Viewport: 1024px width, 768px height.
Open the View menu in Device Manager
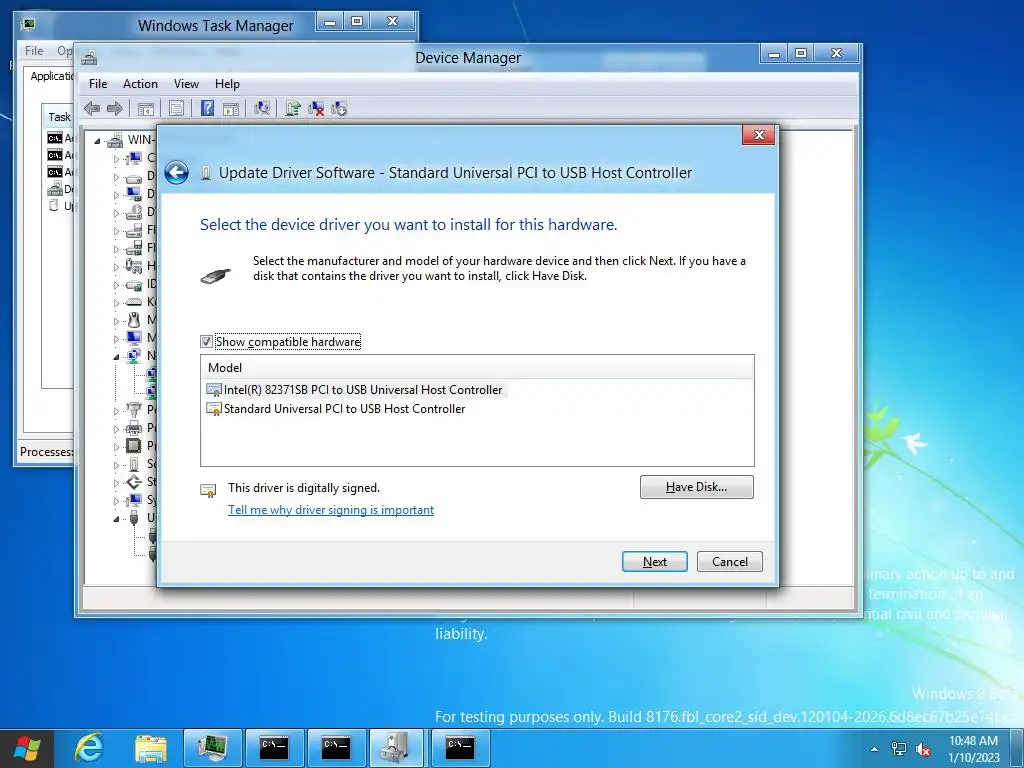186,84
